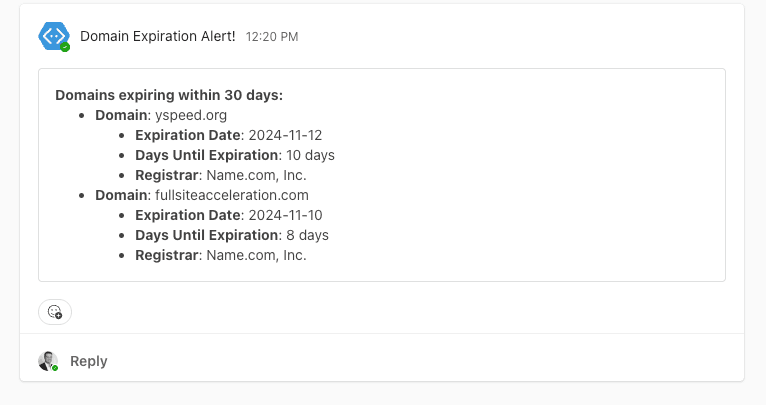Click the green verified badge on bot avatar
Screen dimensions: 766x405
click(x=65, y=47)
